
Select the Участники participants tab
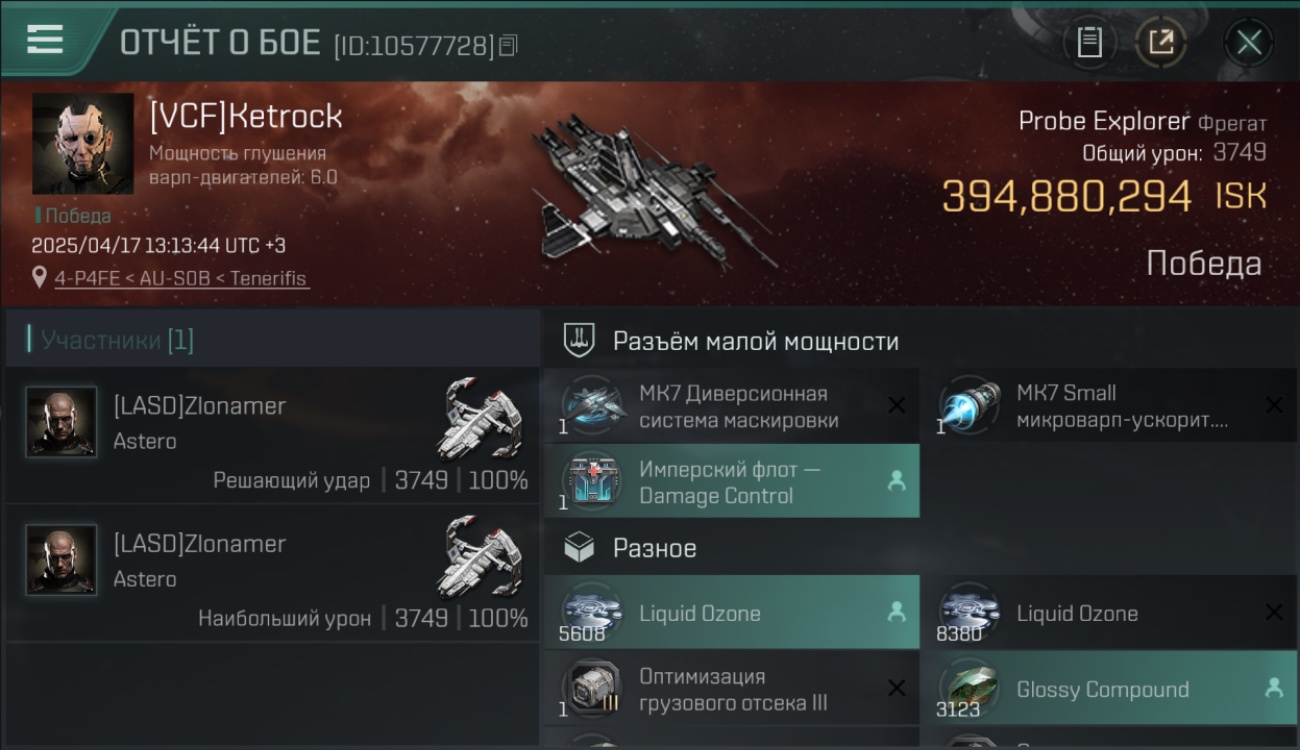click(117, 340)
